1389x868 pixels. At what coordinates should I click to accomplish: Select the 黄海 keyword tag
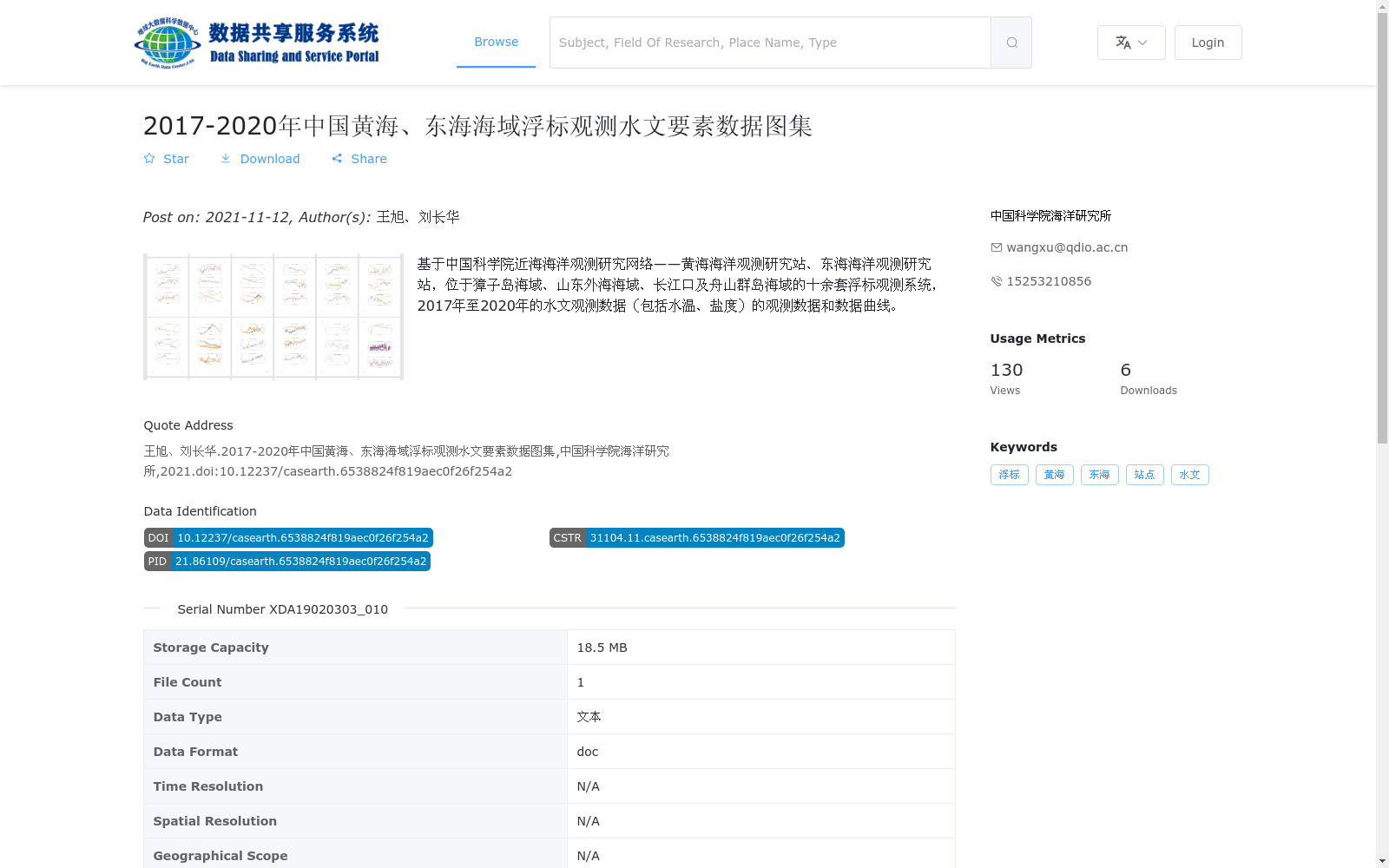point(1054,475)
